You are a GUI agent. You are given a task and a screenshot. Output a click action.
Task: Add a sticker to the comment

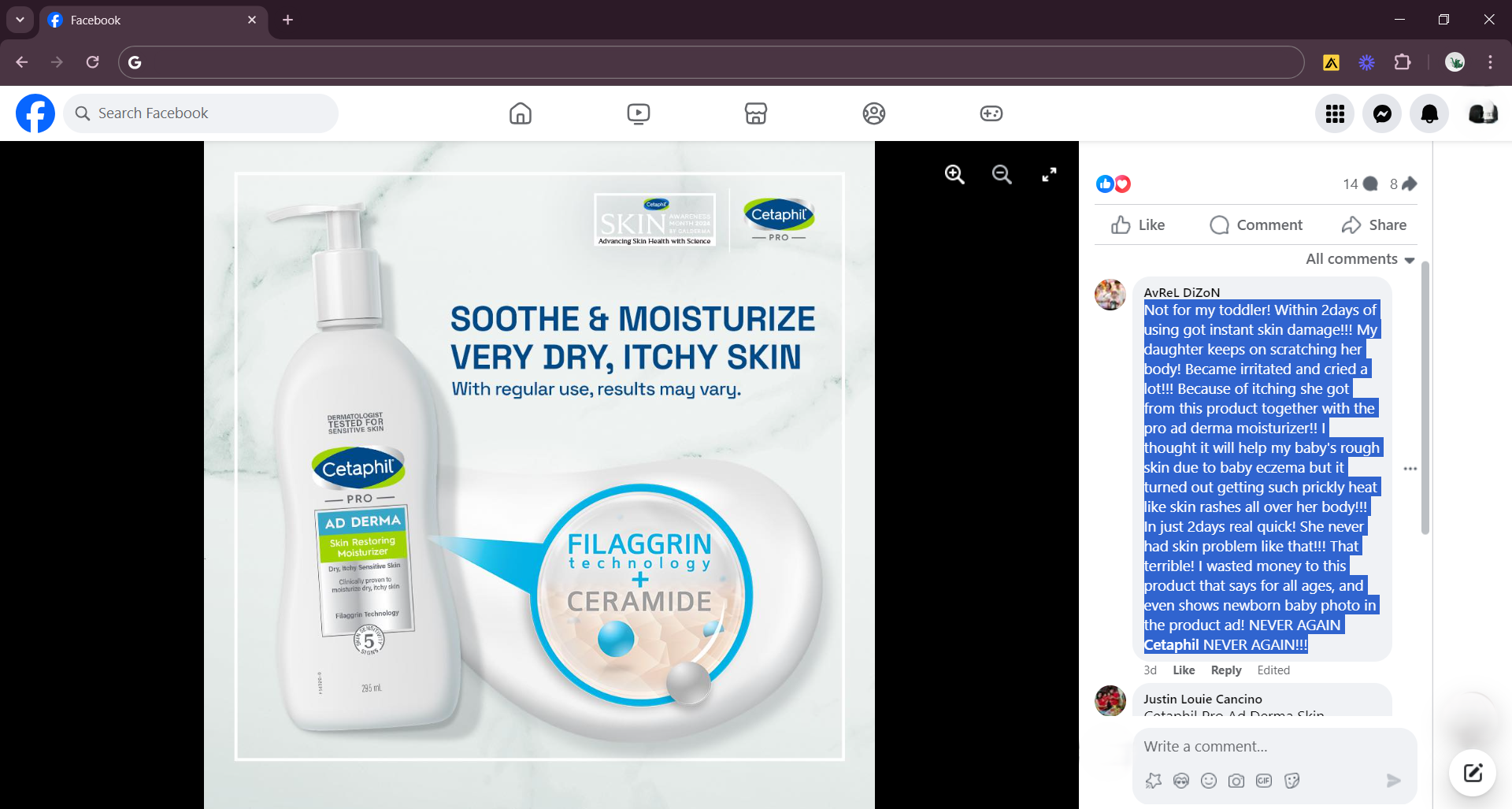(x=1291, y=781)
